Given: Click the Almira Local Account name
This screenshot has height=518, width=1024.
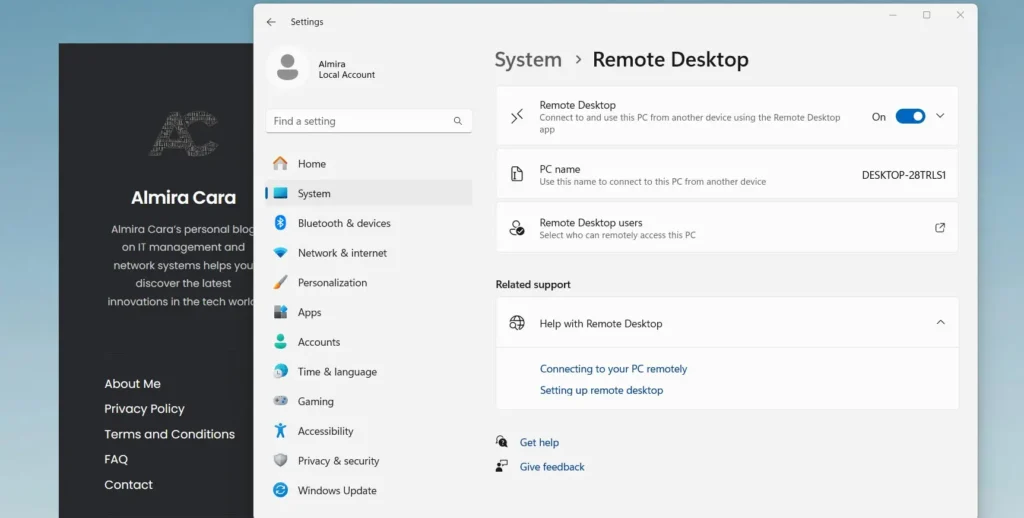Looking at the screenshot, I should point(347,69).
